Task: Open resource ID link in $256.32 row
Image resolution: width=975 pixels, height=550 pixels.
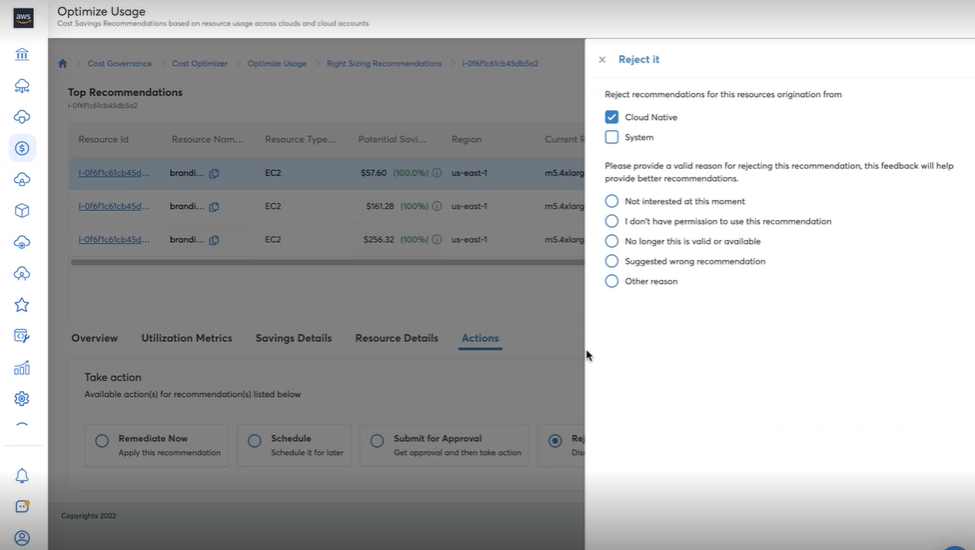Action: pyautogui.click(x=114, y=239)
